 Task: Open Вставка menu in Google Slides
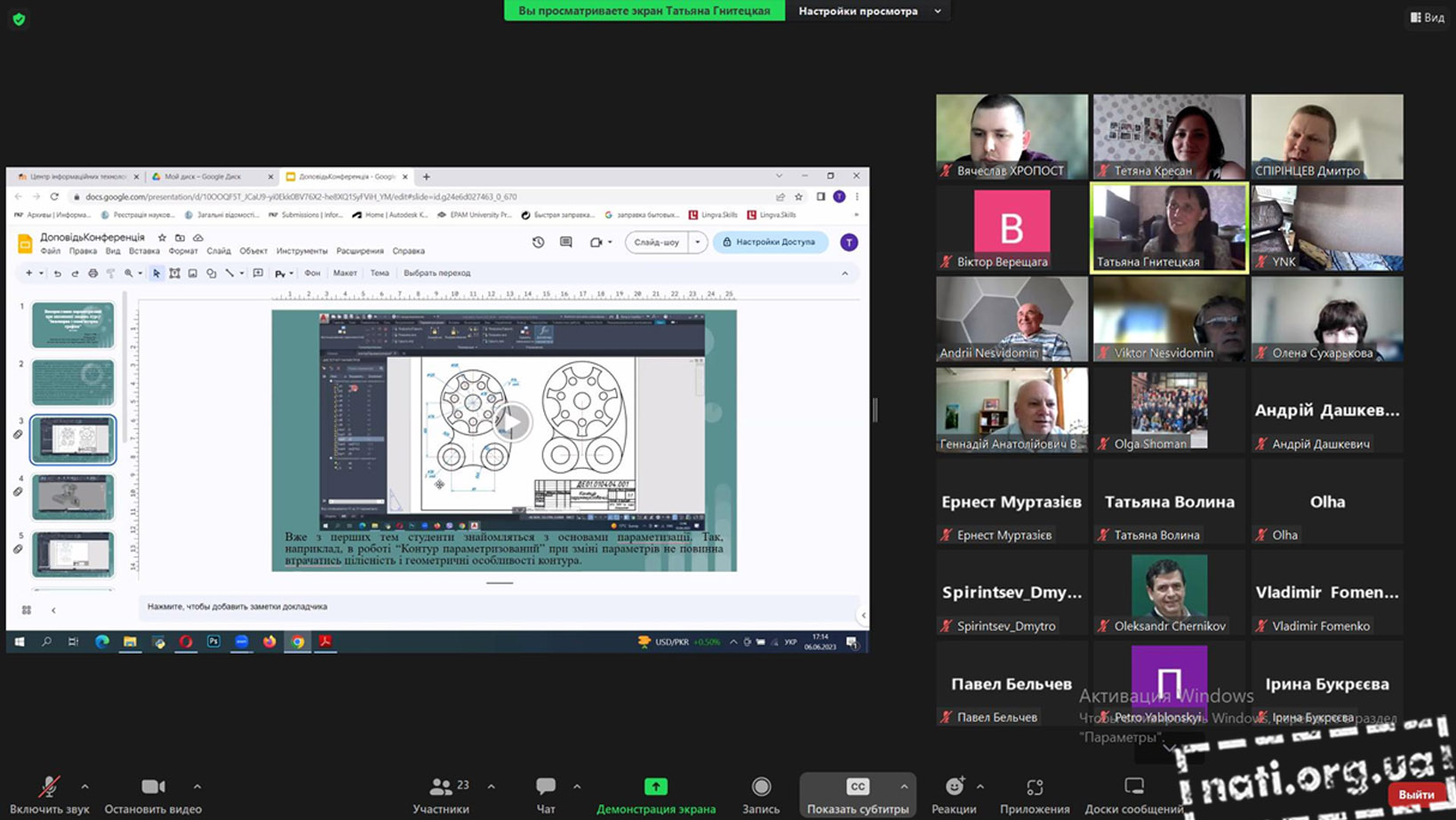(144, 251)
